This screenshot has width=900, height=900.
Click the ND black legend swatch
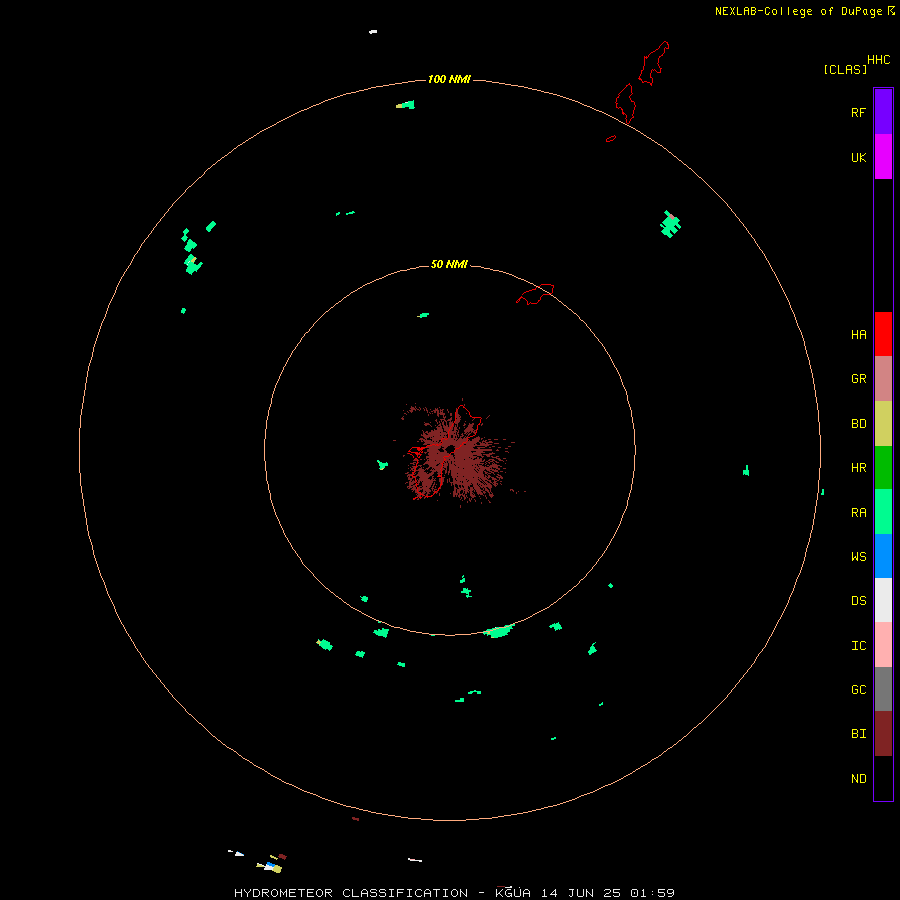[883, 778]
